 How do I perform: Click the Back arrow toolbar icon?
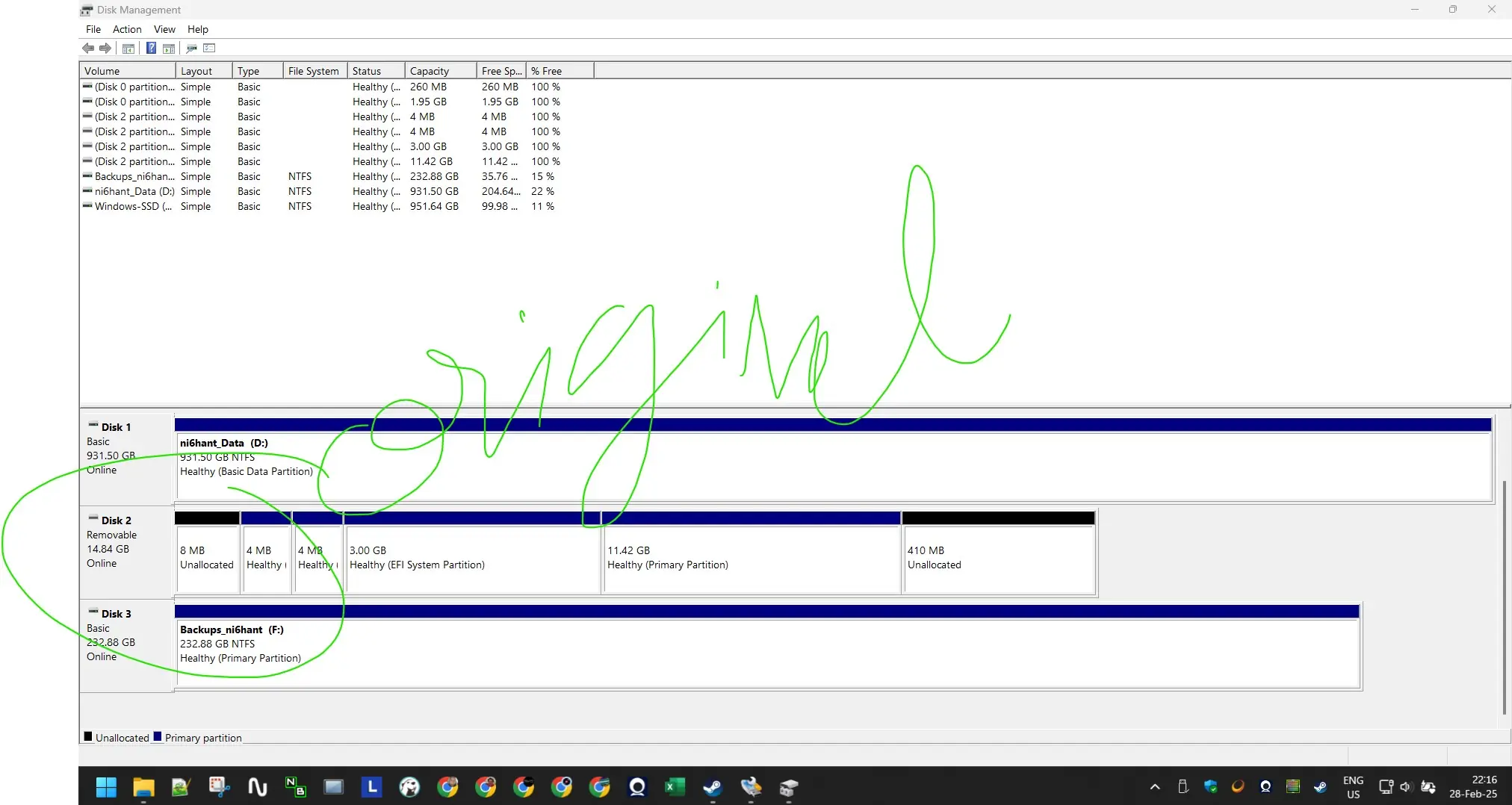pos(88,49)
